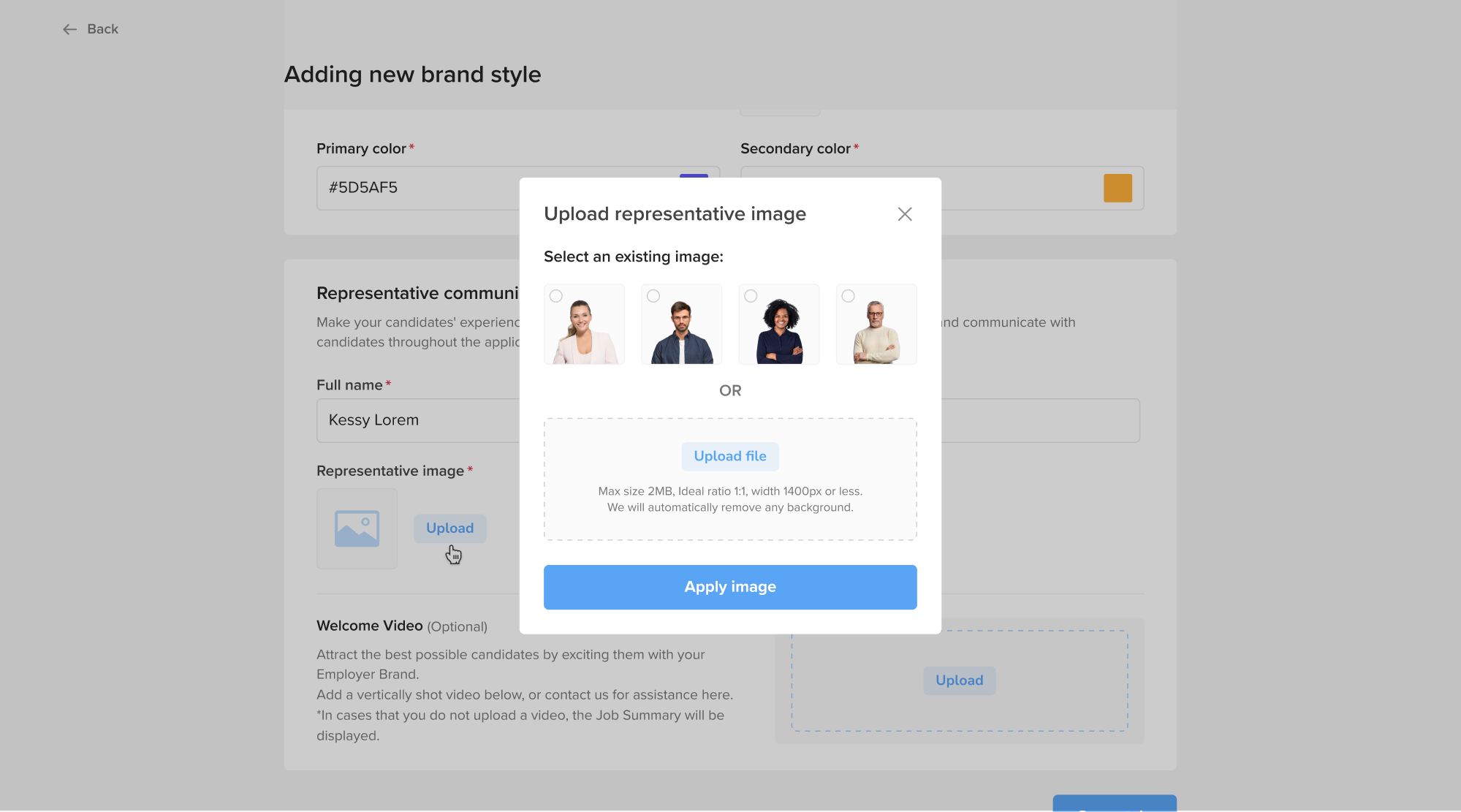Click the orange Secondary color swatch

click(x=1118, y=188)
